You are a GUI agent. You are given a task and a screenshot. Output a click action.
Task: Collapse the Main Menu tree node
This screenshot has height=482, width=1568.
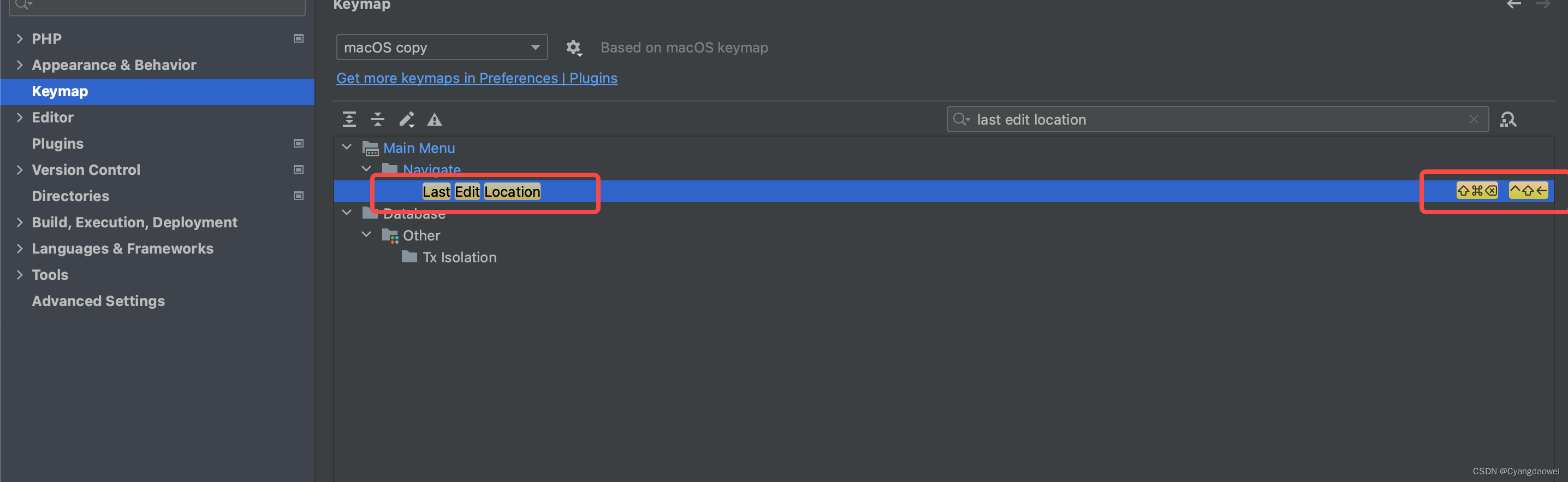click(x=347, y=148)
